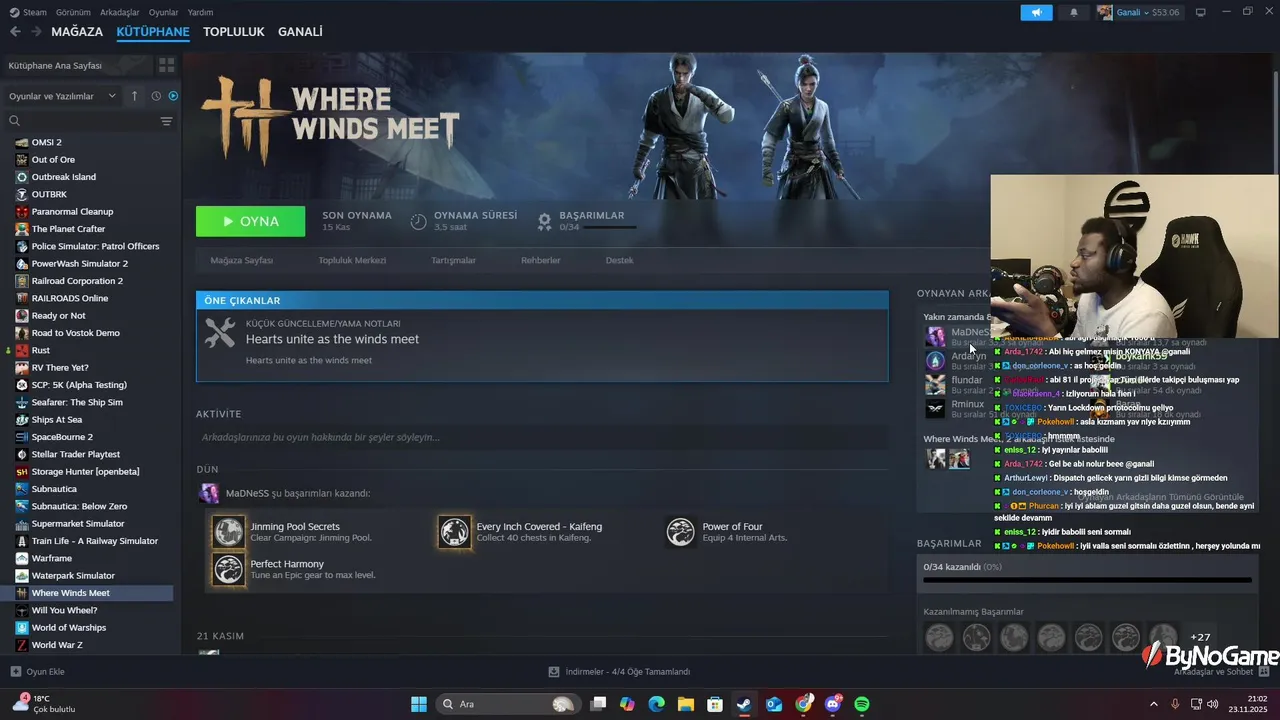Open Mağaza Sayfası link
The height and width of the screenshot is (720, 1280).
(x=241, y=260)
